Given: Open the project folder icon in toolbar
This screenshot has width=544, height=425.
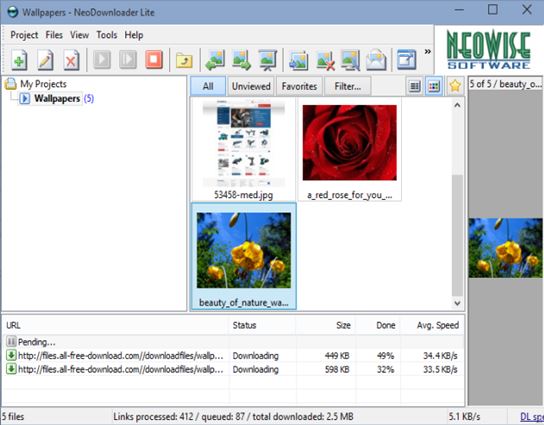Looking at the screenshot, I should pyautogui.click(x=184, y=61).
